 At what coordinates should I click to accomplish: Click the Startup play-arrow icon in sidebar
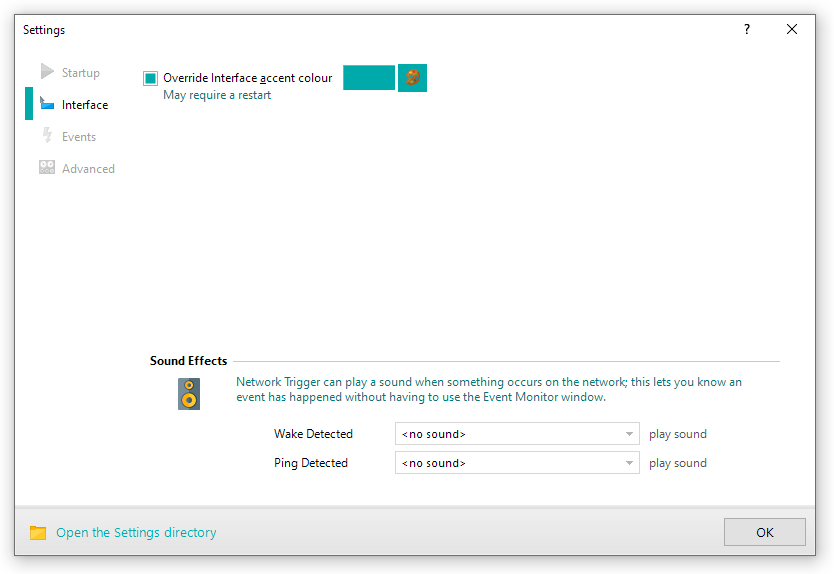[47, 72]
